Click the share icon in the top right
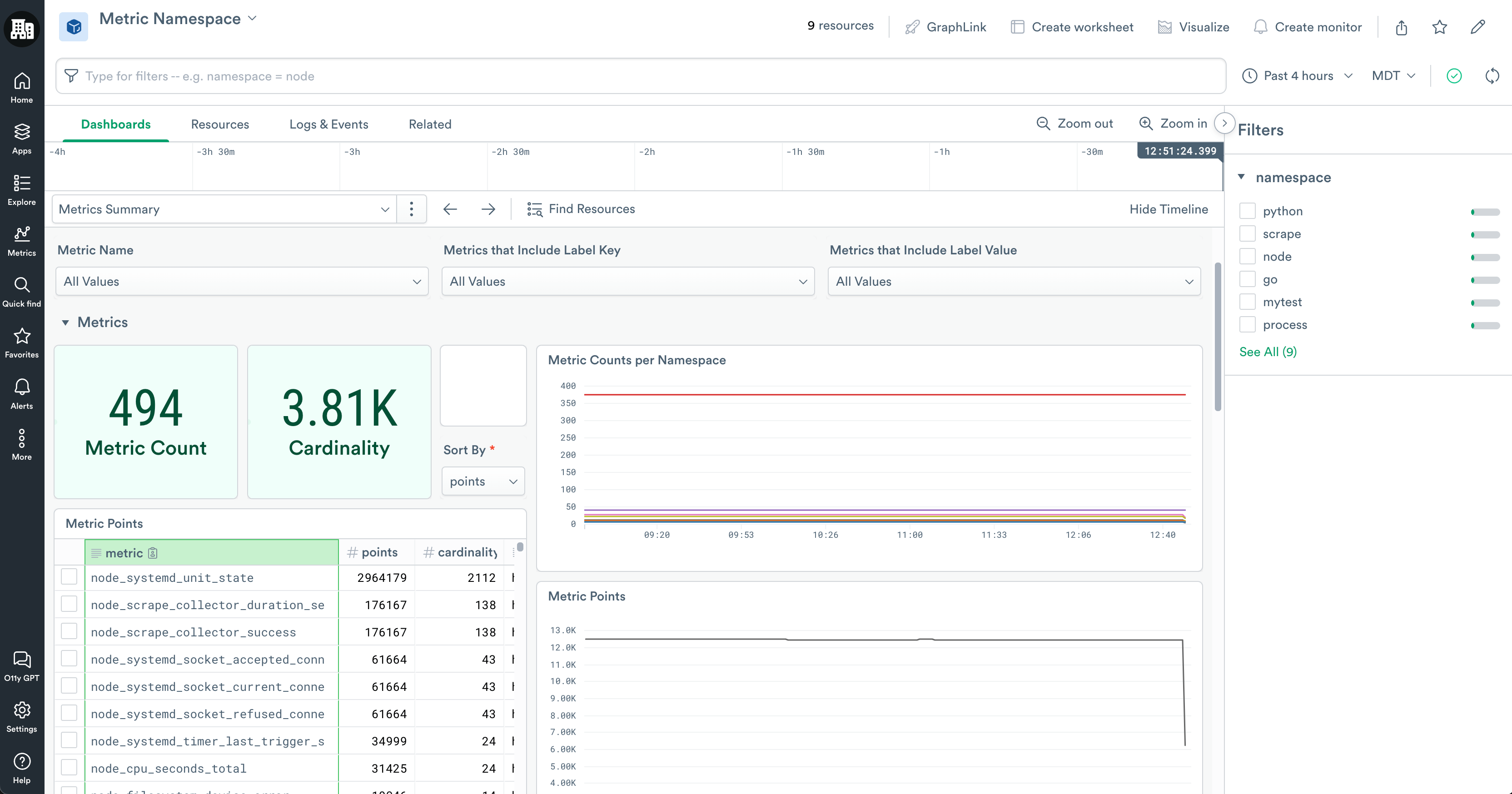This screenshot has width=1512, height=794. (x=1402, y=27)
